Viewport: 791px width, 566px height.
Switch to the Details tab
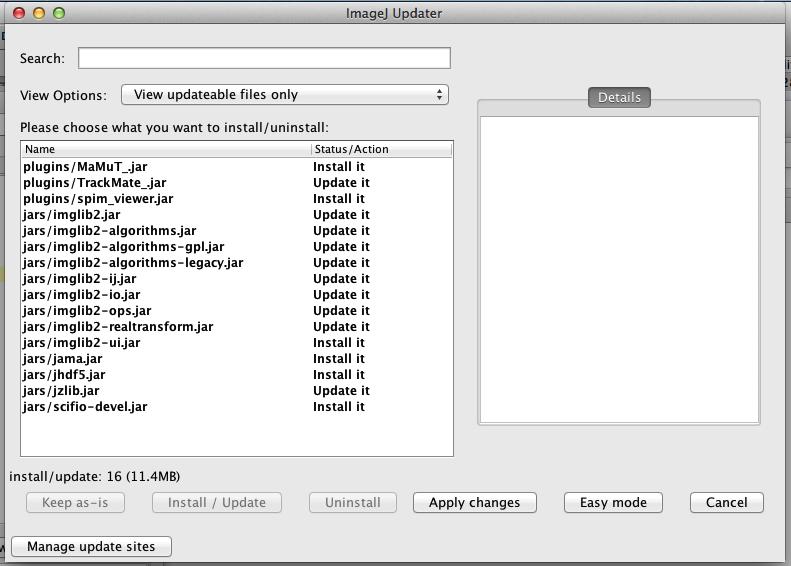coord(619,97)
